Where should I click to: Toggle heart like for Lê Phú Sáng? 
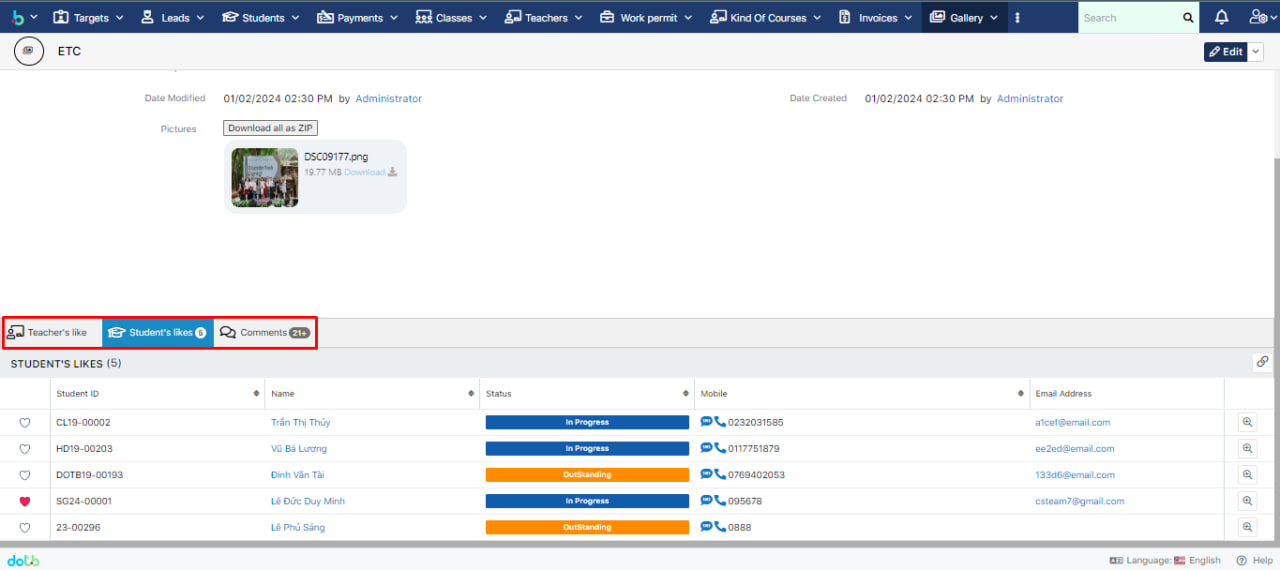(25, 527)
